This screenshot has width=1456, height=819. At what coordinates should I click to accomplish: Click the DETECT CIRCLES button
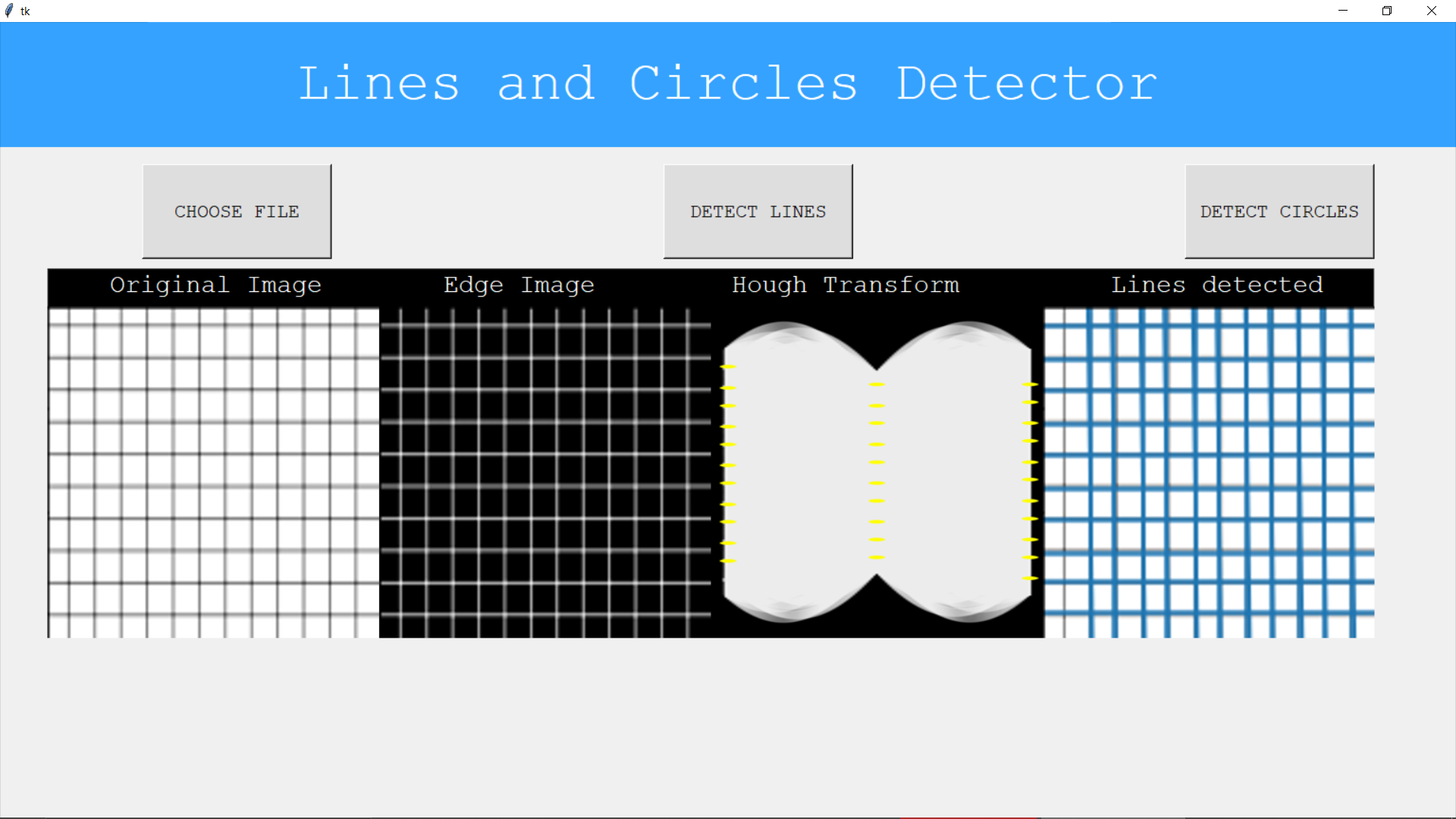pos(1279,211)
